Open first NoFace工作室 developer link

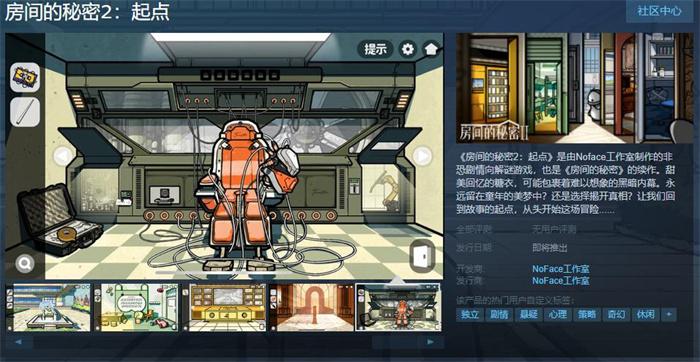pos(561,269)
